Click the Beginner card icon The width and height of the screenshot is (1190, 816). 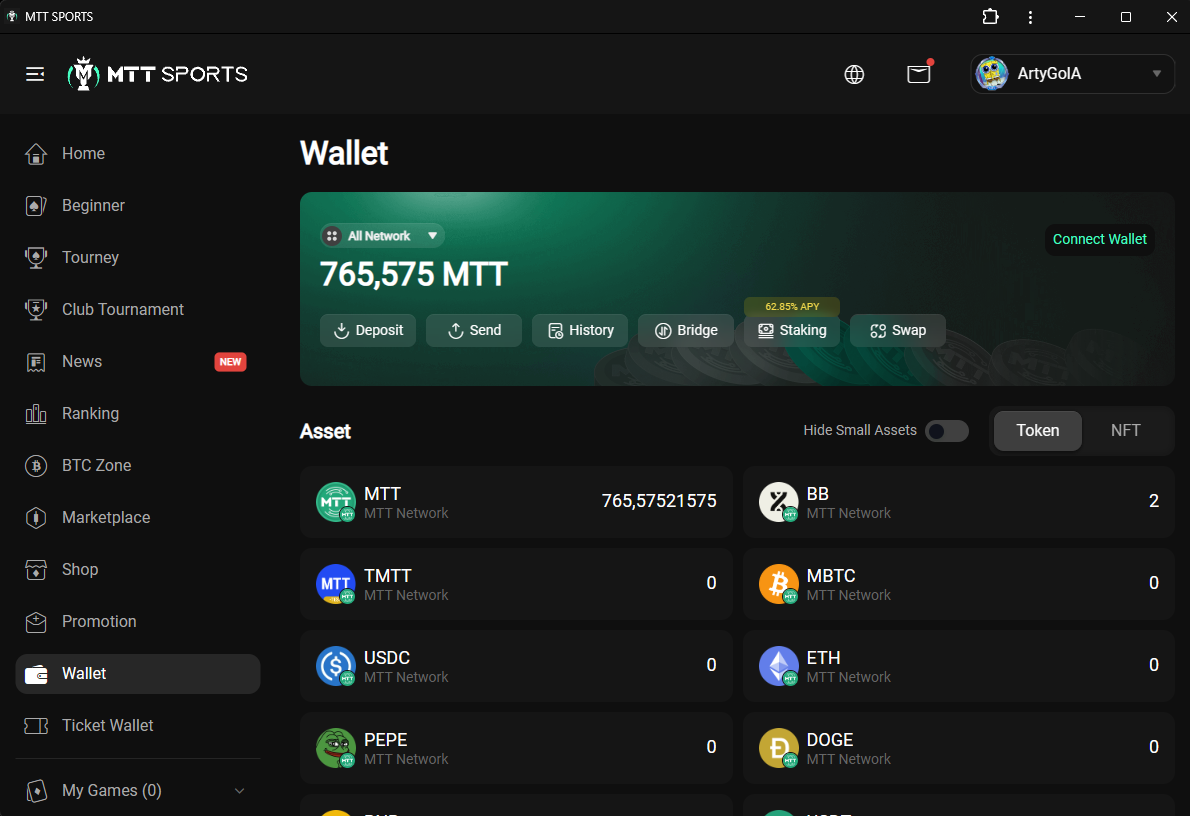(x=36, y=206)
